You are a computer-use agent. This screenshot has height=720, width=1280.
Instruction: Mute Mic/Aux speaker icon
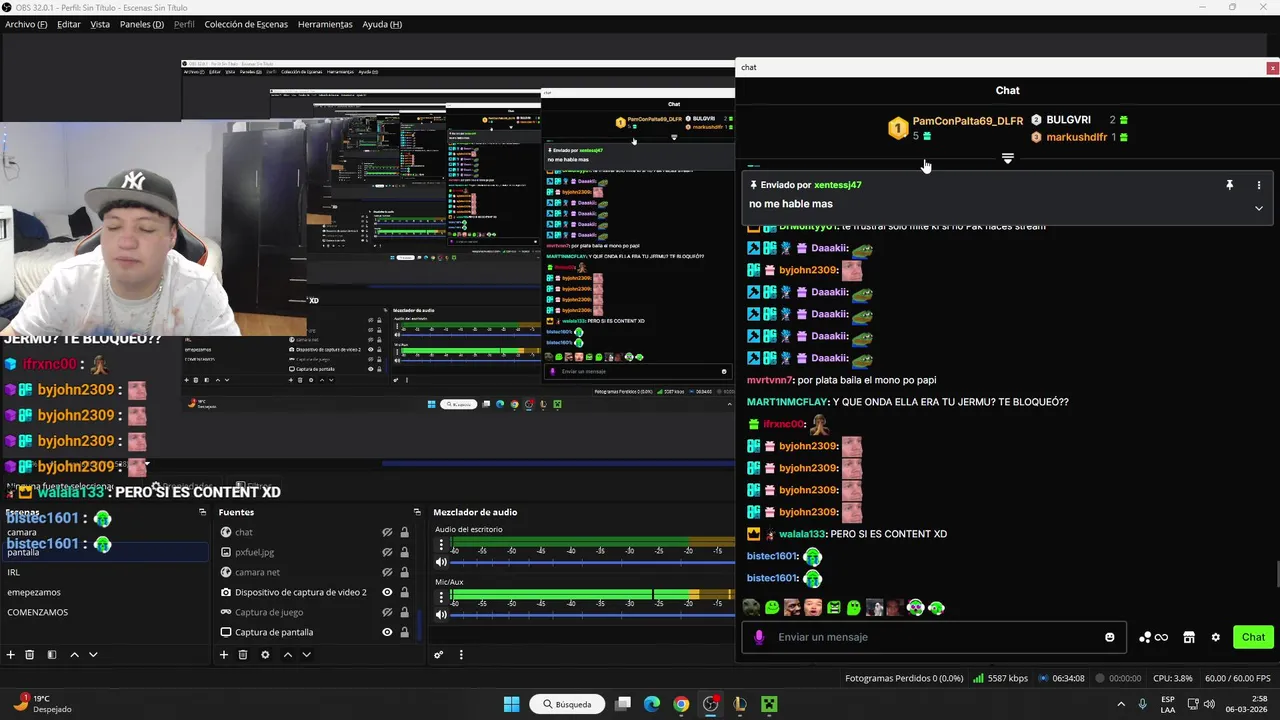(x=441, y=614)
